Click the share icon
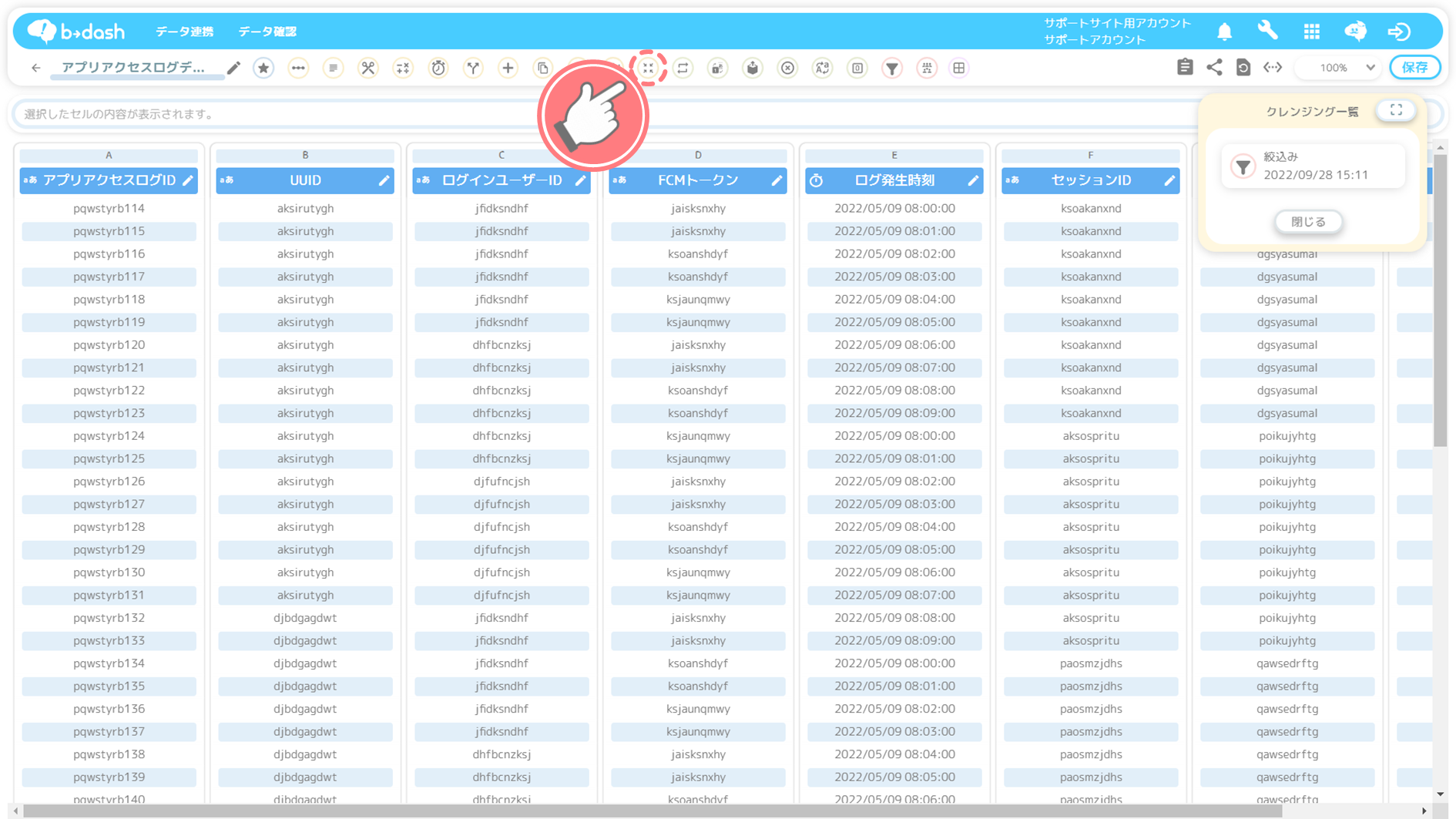 [x=1214, y=67]
